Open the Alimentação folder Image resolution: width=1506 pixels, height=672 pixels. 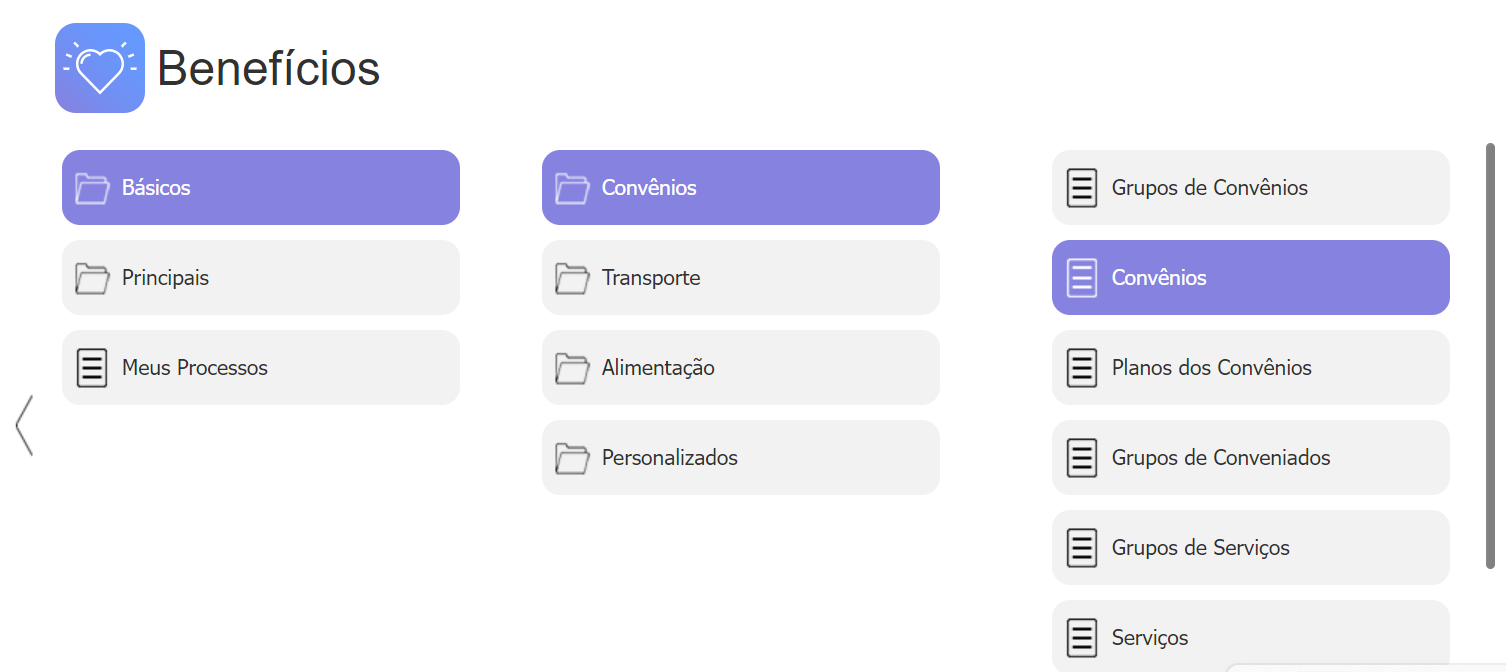coord(741,368)
